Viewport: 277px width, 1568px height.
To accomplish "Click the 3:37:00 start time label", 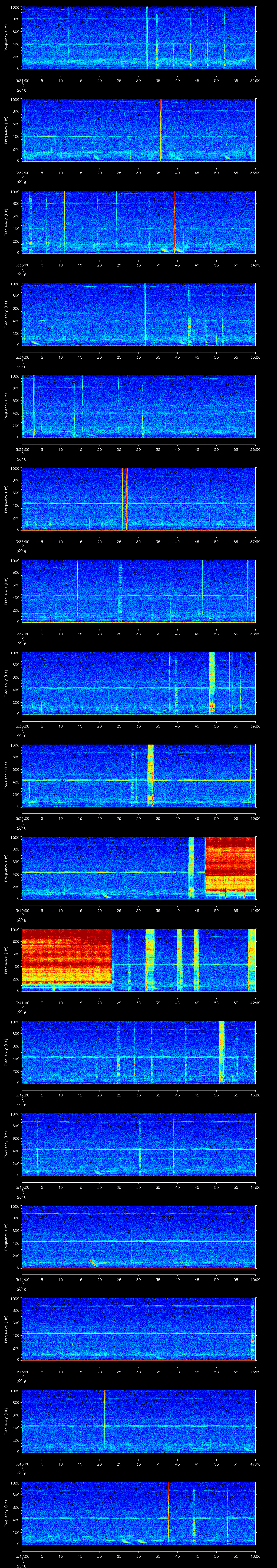I will [22, 634].
